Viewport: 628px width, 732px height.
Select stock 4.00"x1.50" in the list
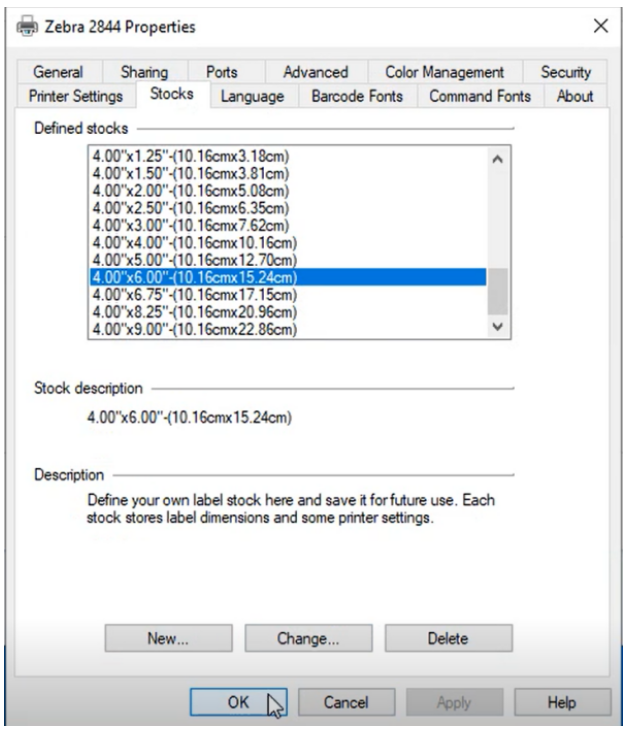click(288, 173)
